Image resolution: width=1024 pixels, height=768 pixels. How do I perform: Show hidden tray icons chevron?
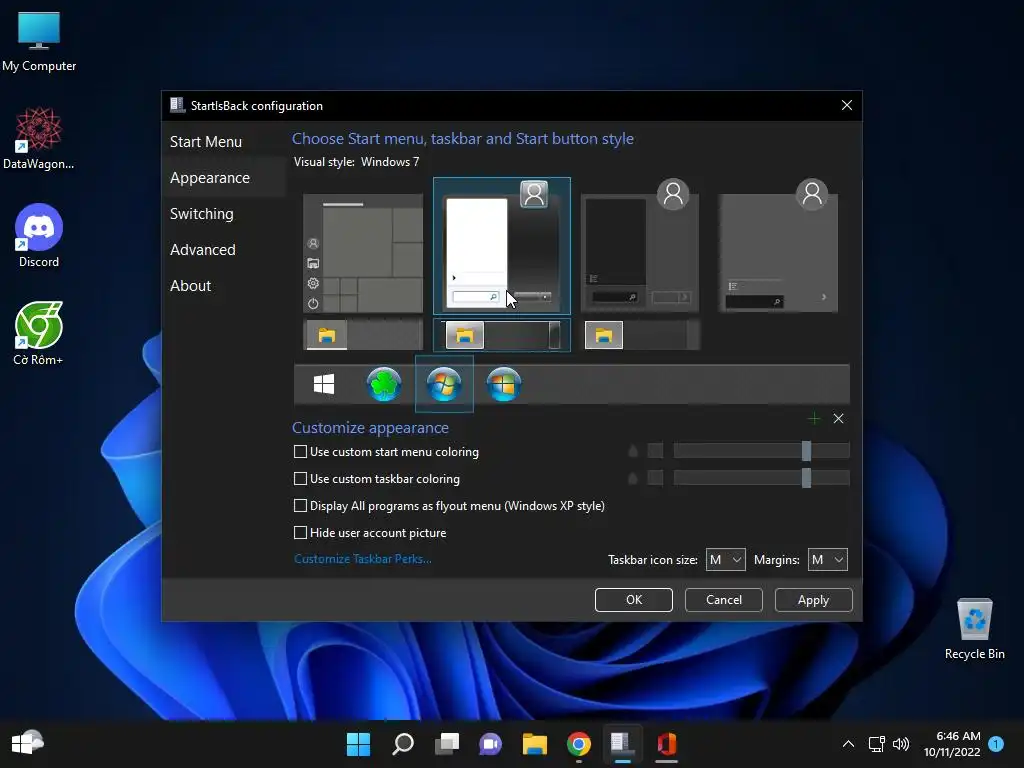(848, 744)
